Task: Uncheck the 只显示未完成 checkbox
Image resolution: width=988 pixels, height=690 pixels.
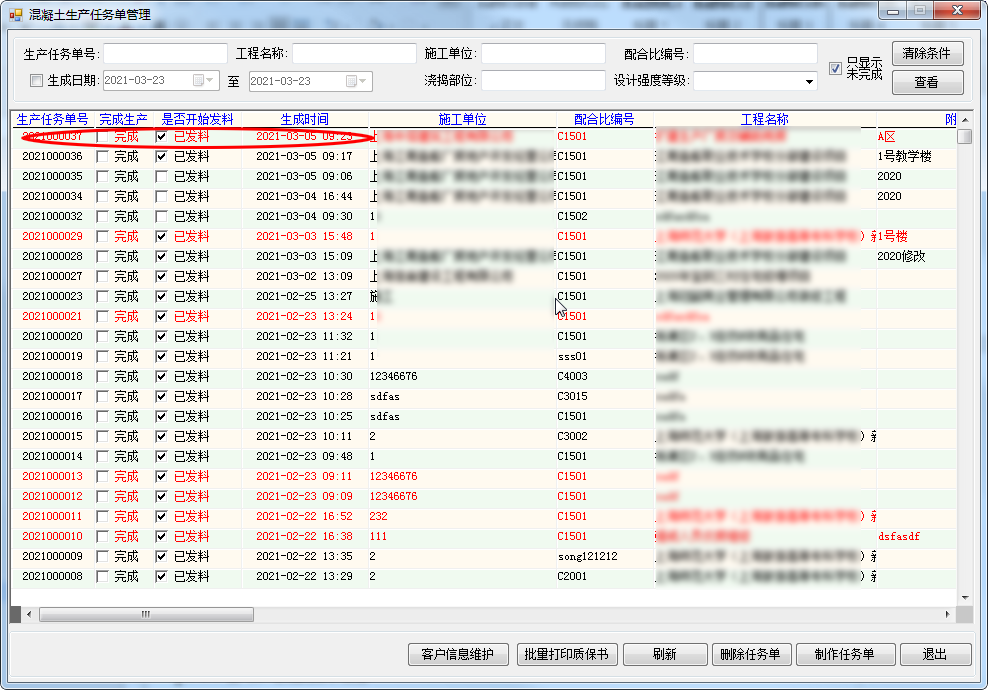Action: (x=835, y=68)
